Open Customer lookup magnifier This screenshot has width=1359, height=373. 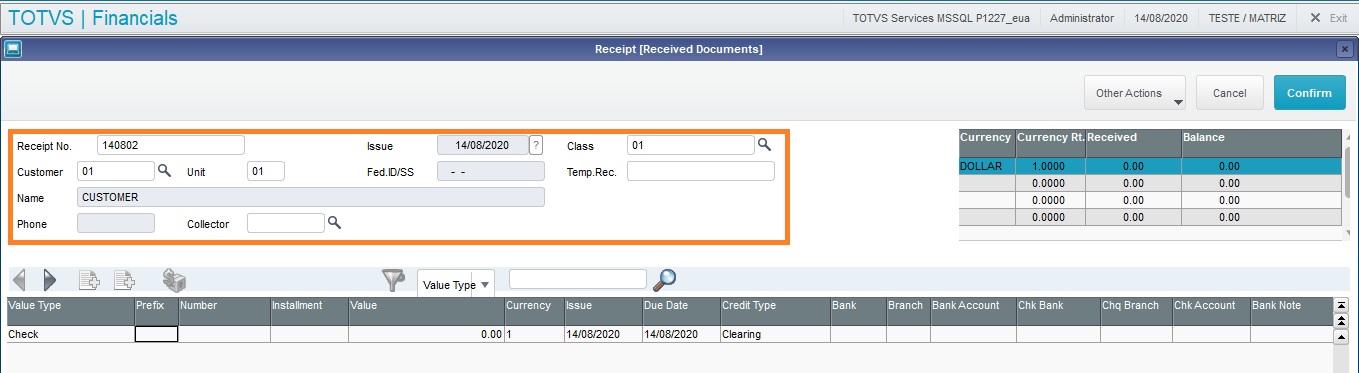click(165, 171)
